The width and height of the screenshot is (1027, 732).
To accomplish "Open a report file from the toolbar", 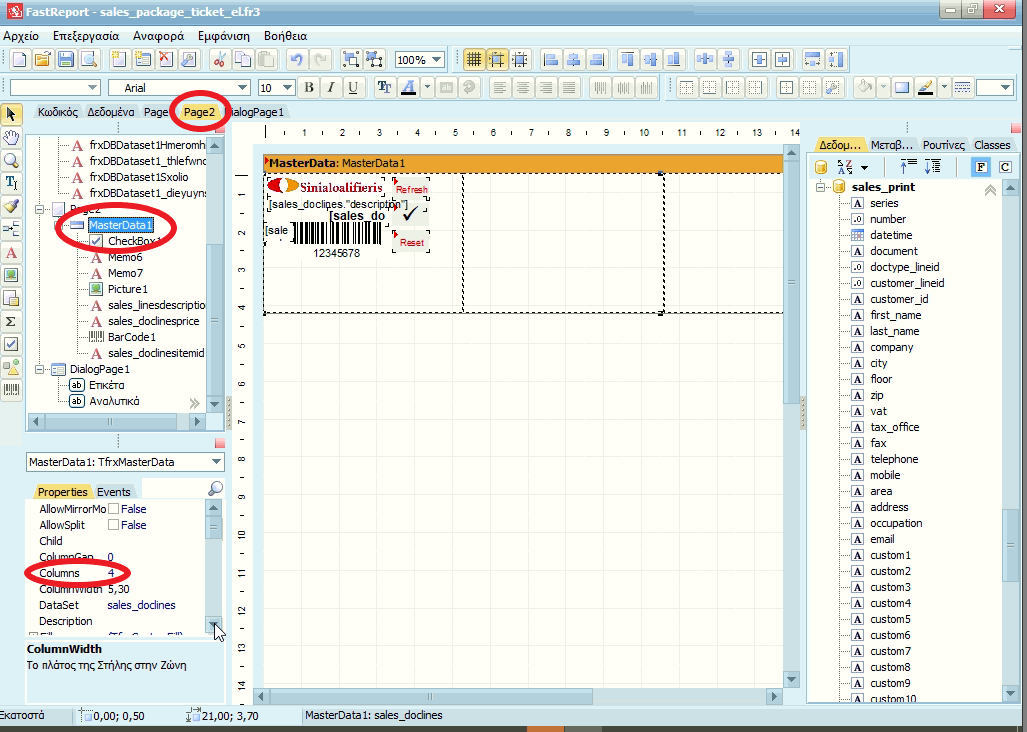I will (x=42, y=60).
